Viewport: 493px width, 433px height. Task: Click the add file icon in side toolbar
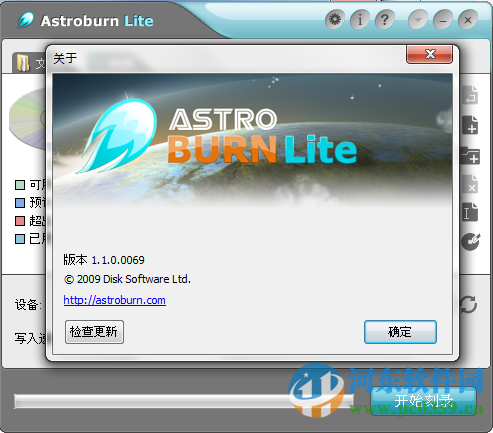(x=470, y=125)
